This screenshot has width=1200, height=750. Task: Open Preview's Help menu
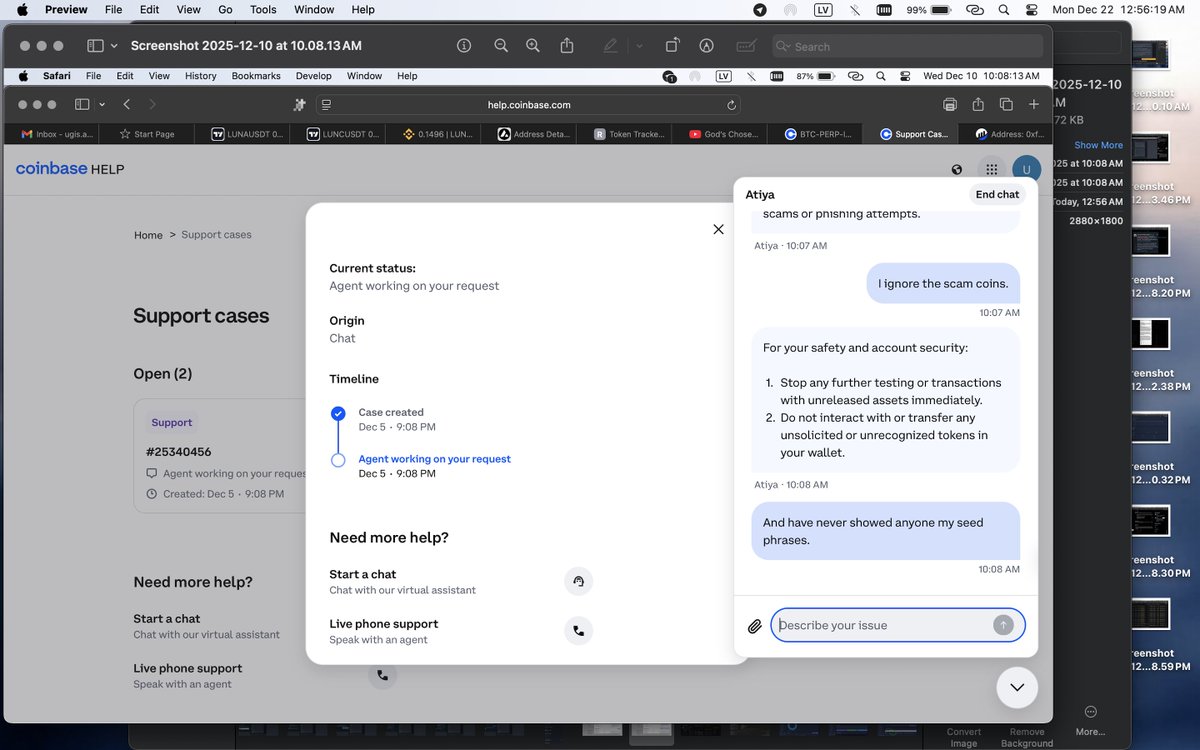tap(363, 10)
